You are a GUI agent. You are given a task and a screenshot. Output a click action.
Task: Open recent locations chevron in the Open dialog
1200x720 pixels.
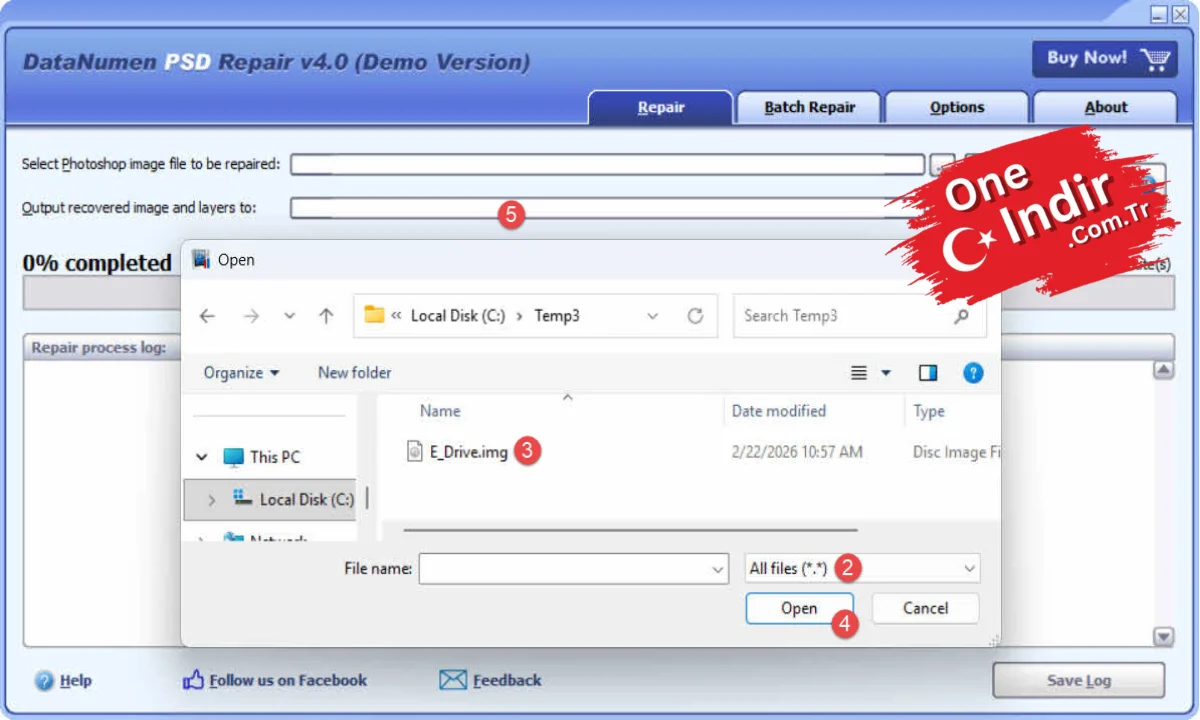[x=290, y=316]
